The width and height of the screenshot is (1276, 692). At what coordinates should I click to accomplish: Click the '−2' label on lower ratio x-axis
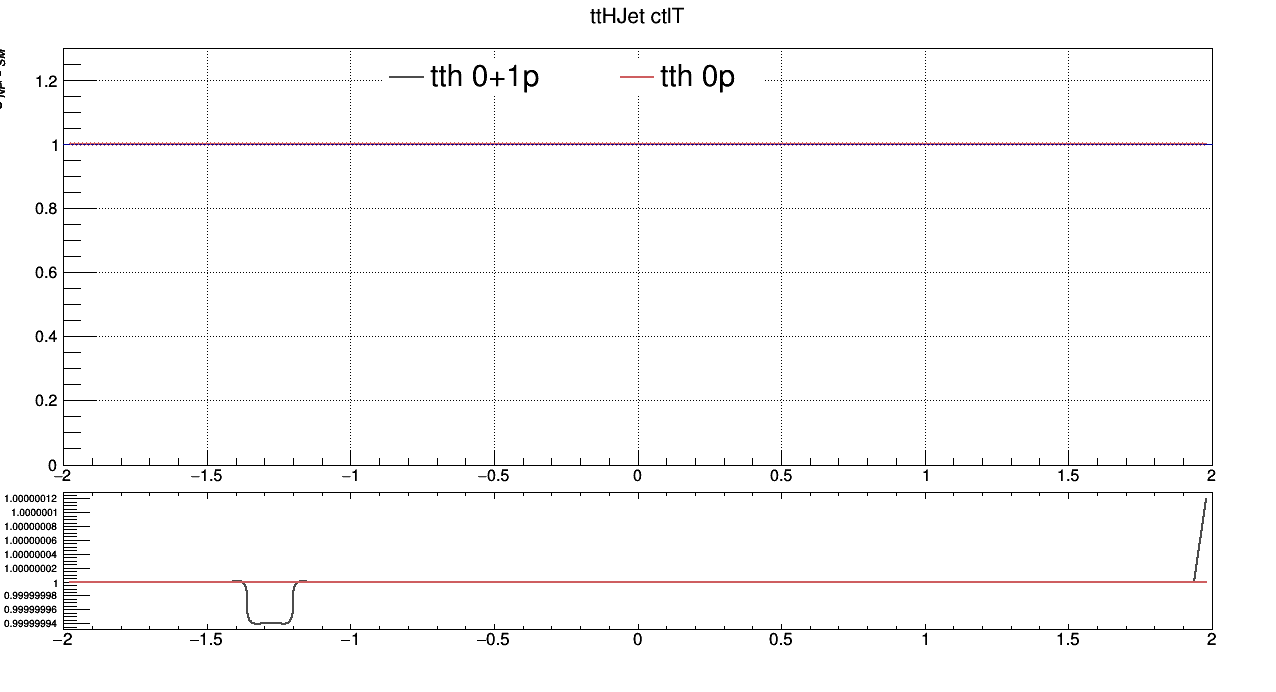point(63,638)
